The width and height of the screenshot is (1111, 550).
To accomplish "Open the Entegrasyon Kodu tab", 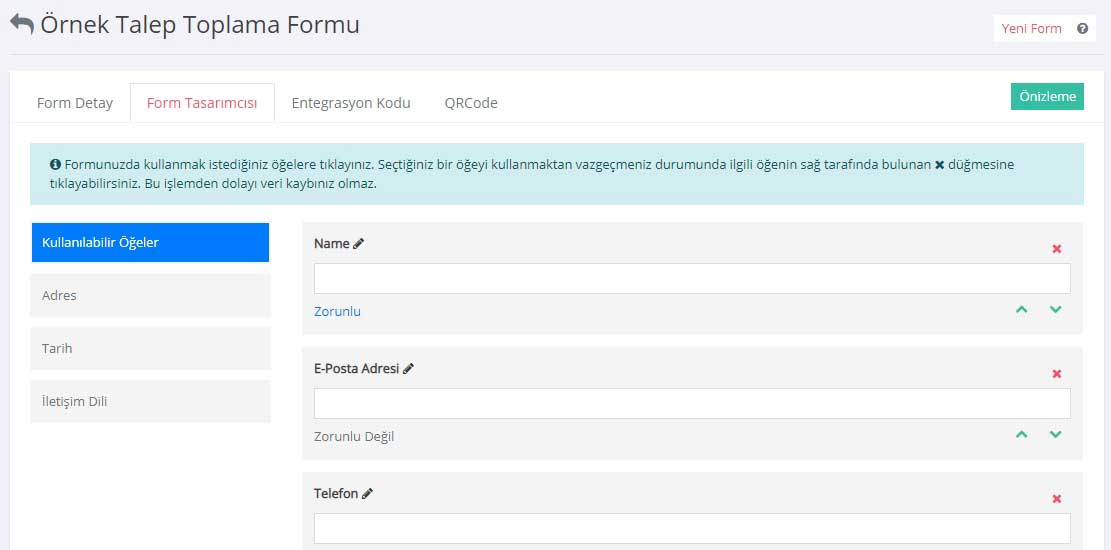I will tap(351, 103).
